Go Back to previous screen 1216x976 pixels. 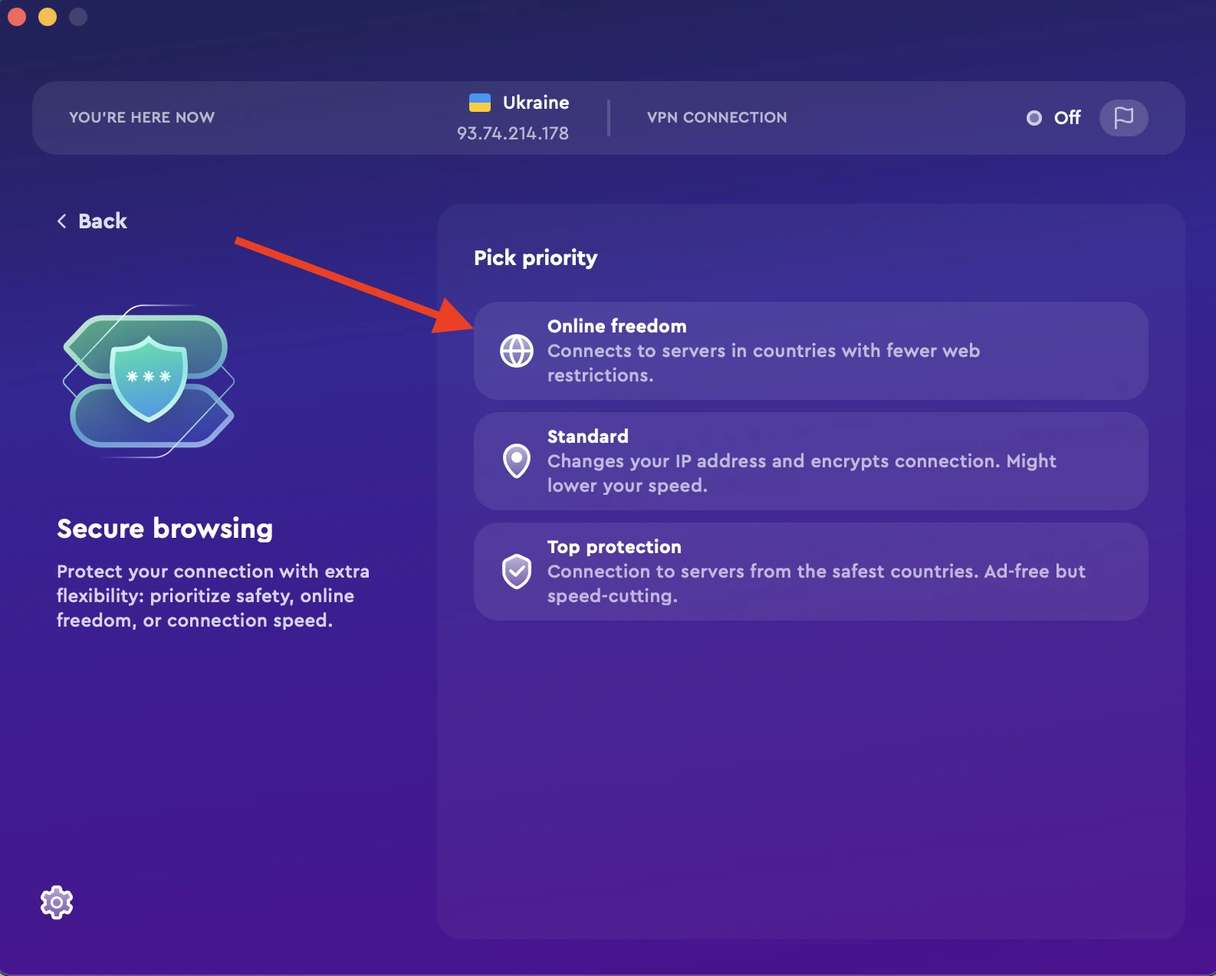click(x=102, y=221)
